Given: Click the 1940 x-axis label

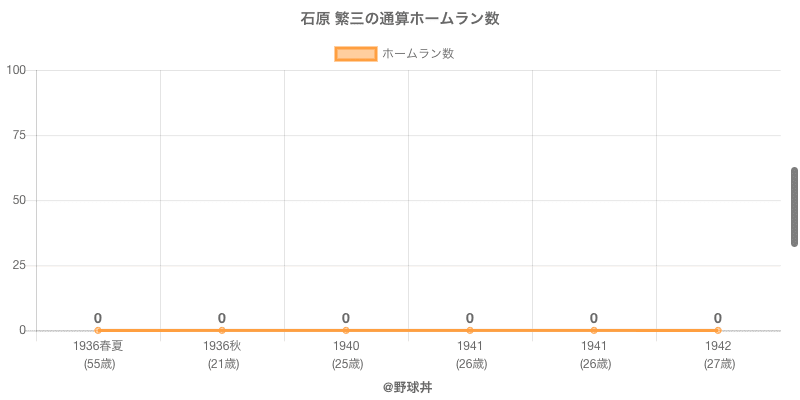Looking at the screenshot, I should click(346, 346).
